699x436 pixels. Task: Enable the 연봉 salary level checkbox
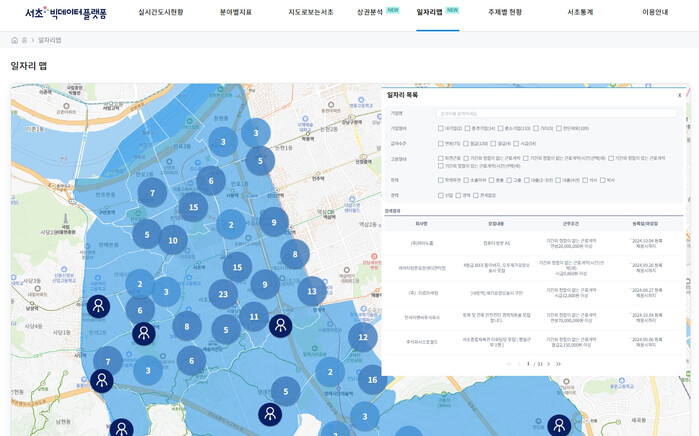[441, 143]
